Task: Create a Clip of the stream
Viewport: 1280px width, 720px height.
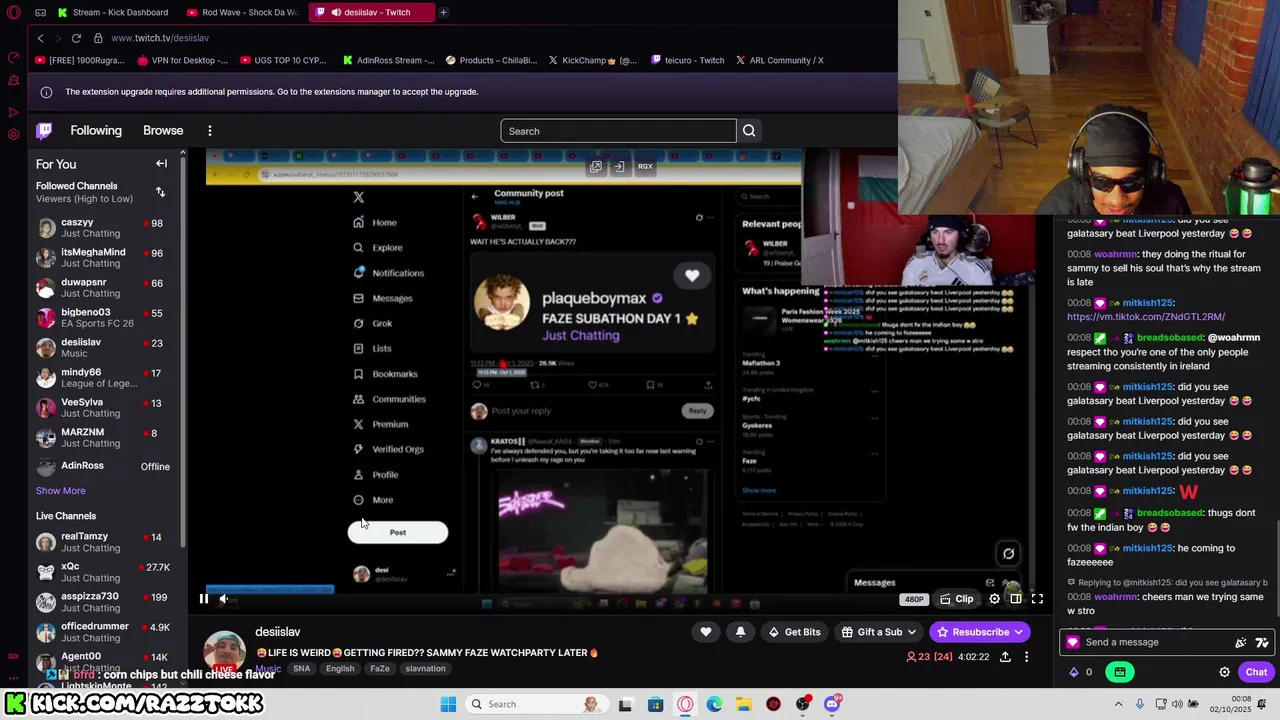Action: (x=957, y=599)
